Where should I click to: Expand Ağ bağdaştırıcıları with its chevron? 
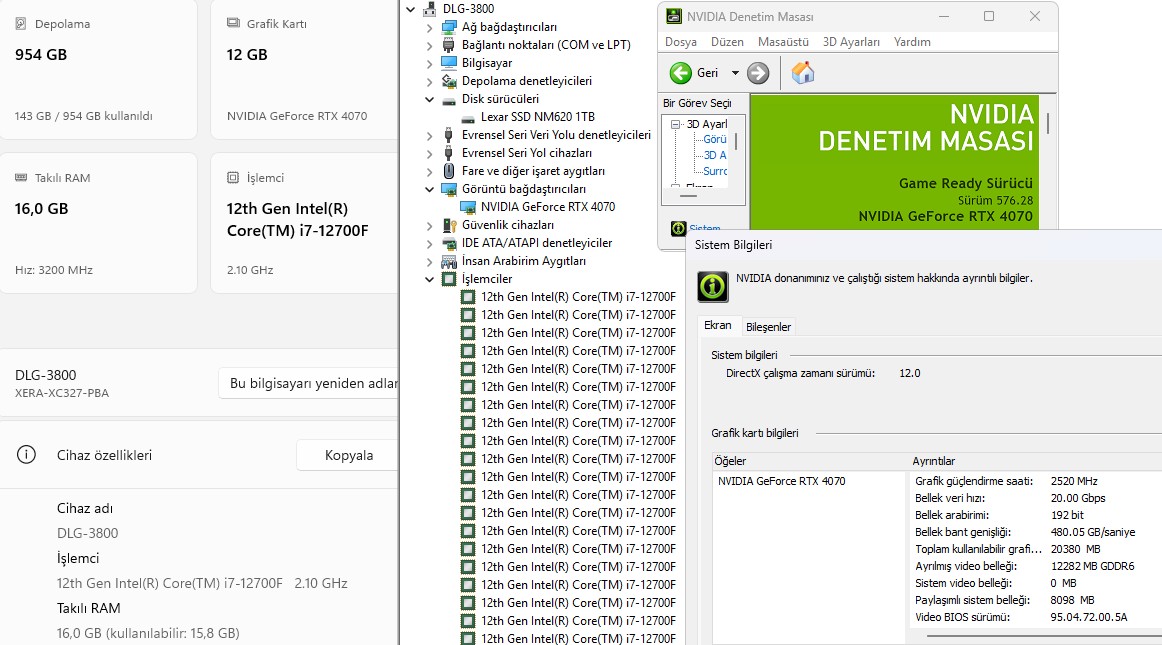[430, 27]
